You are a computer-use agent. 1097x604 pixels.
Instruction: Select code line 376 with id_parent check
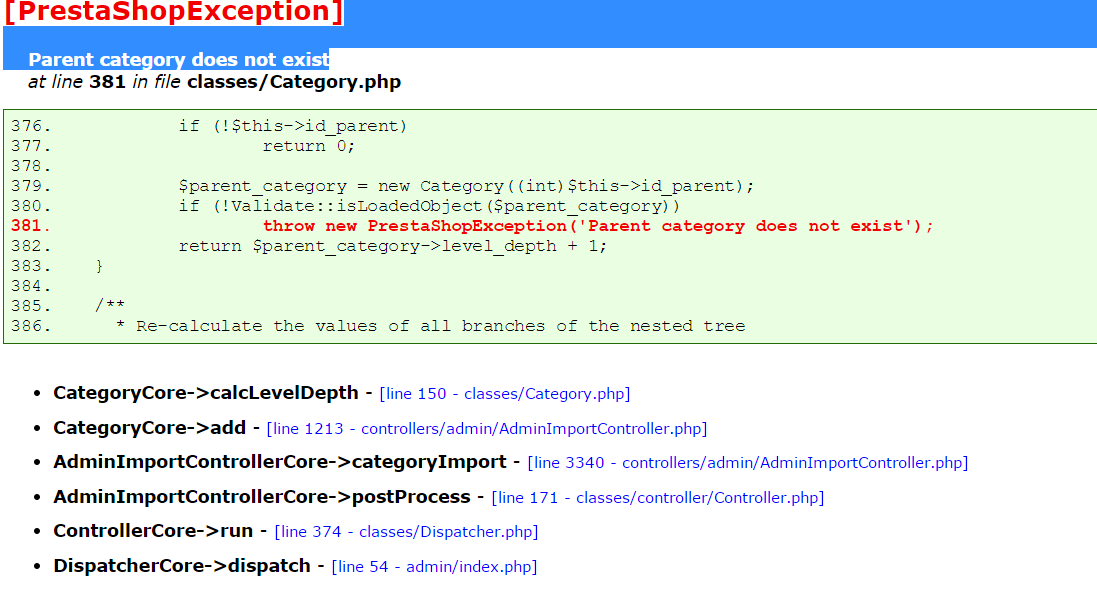pos(292,126)
